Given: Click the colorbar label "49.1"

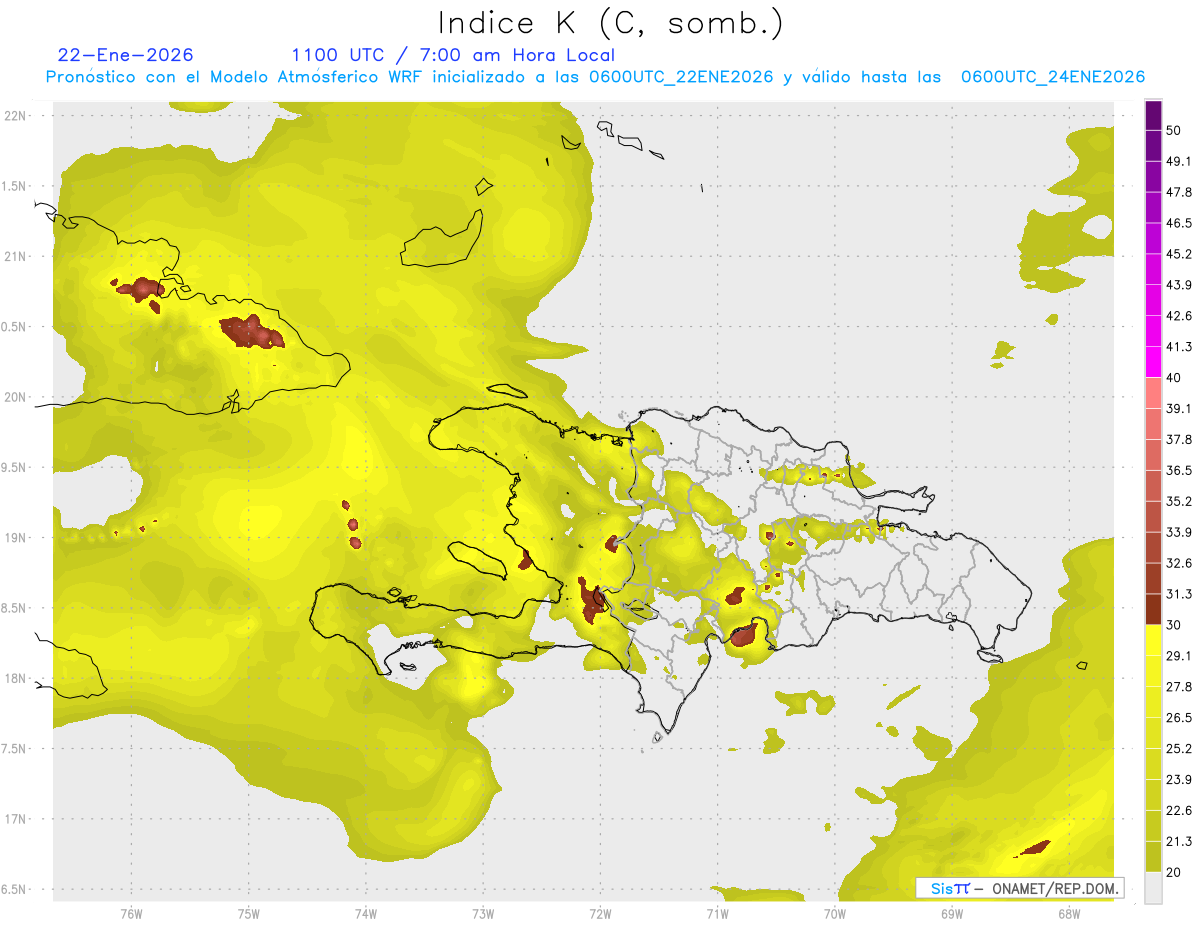Looking at the screenshot, I should pyautogui.click(x=1178, y=161).
